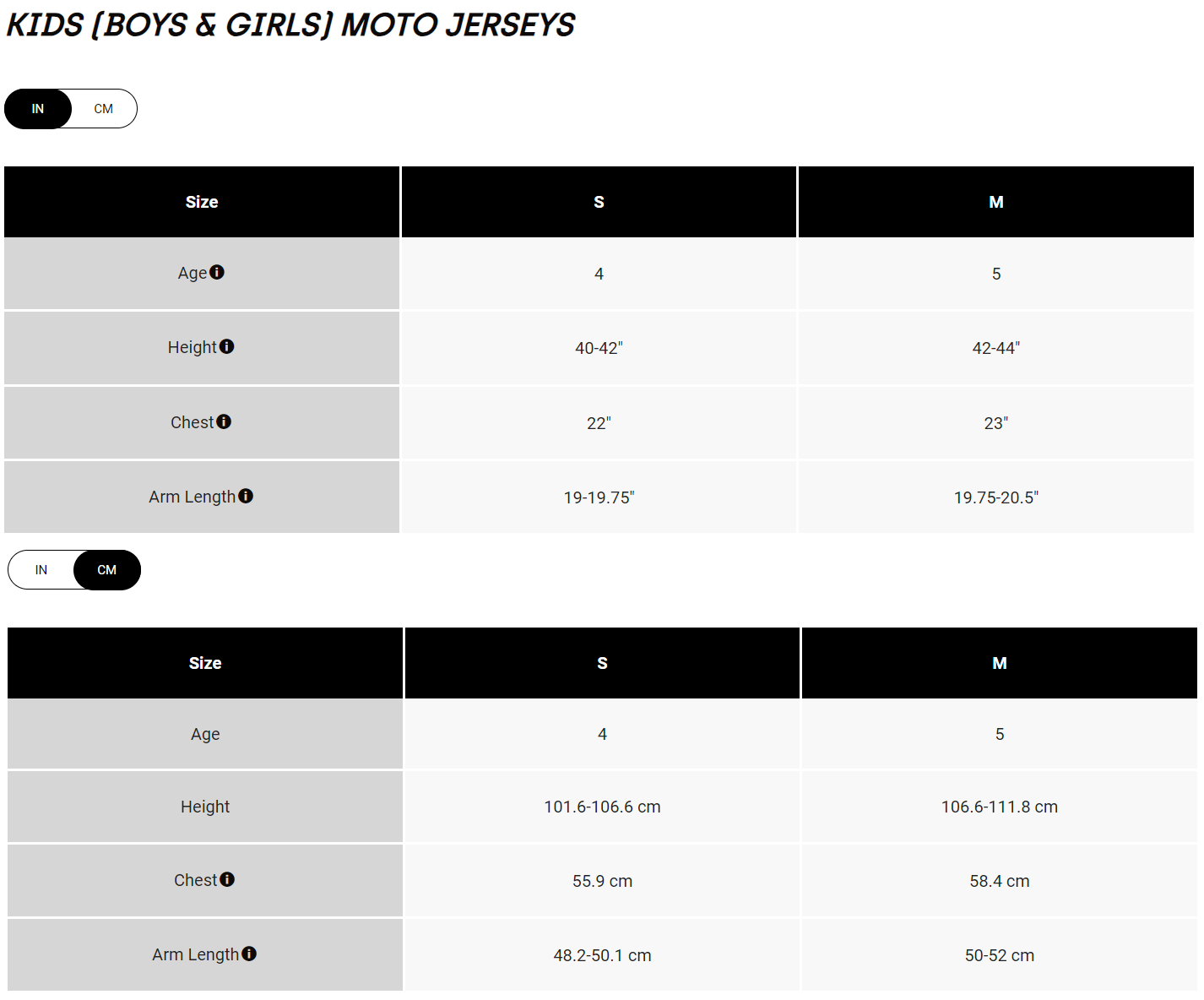The height and width of the screenshot is (1000, 1204).
Task: Show Arm Length info in inches table
Action: point(246,496)
